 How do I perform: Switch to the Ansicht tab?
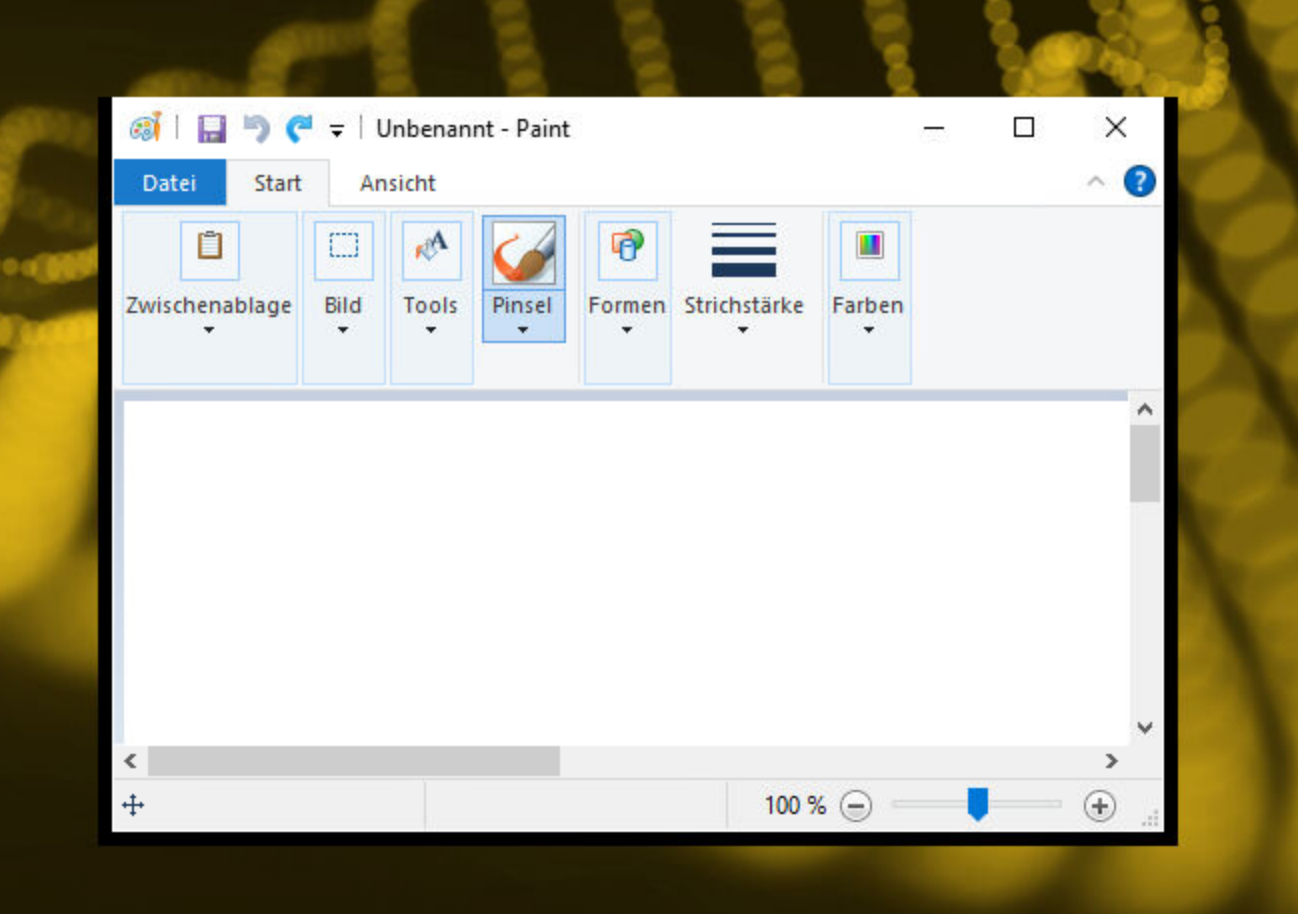tap(397, 183)
